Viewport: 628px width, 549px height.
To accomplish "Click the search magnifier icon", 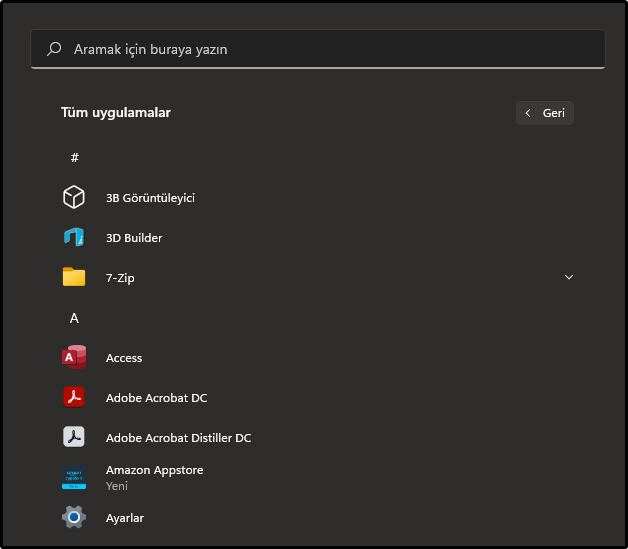I will pos(54,49).
